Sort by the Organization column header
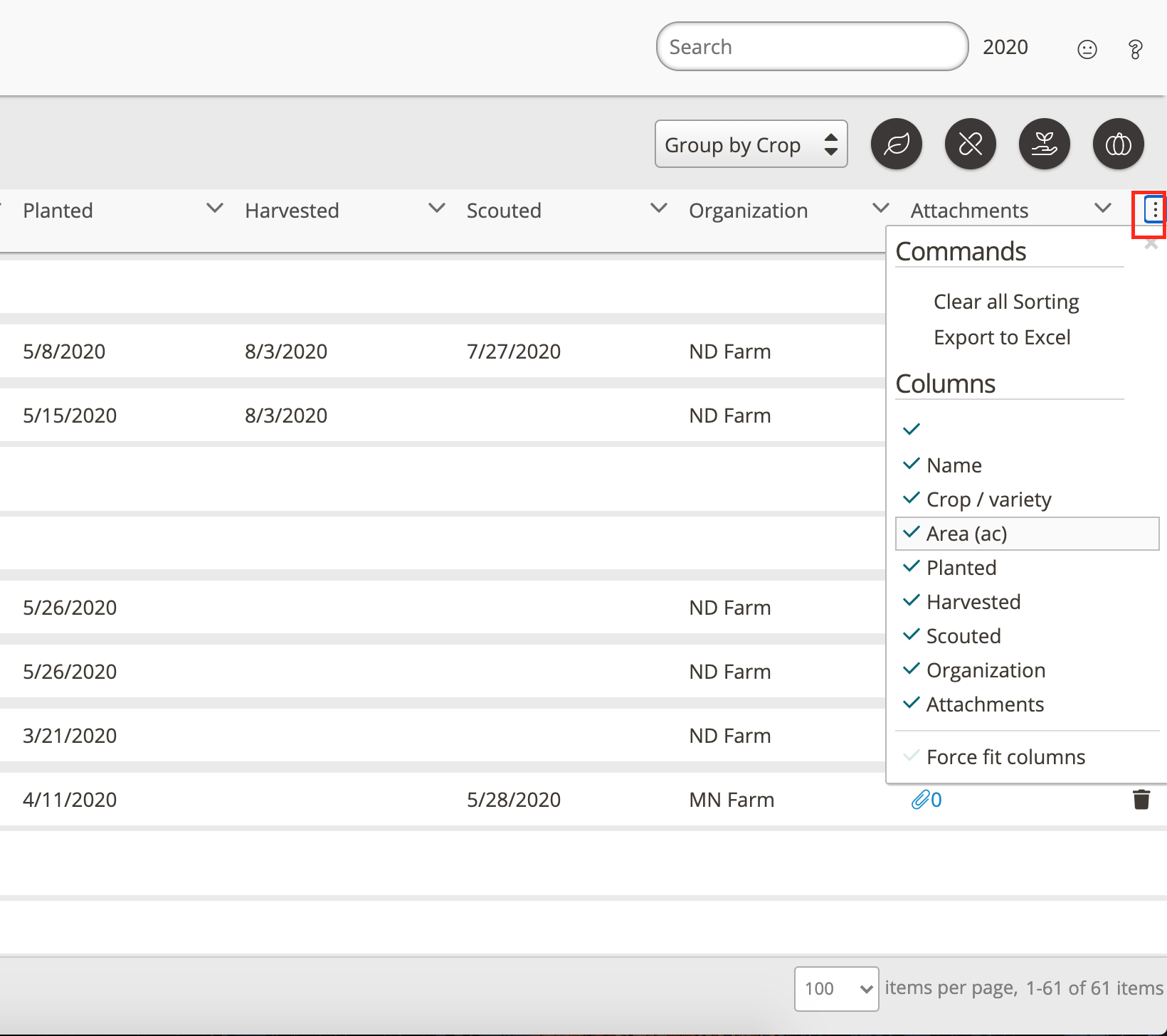The width and height of the screenshot is (1167, 1036). pos(748,211)
